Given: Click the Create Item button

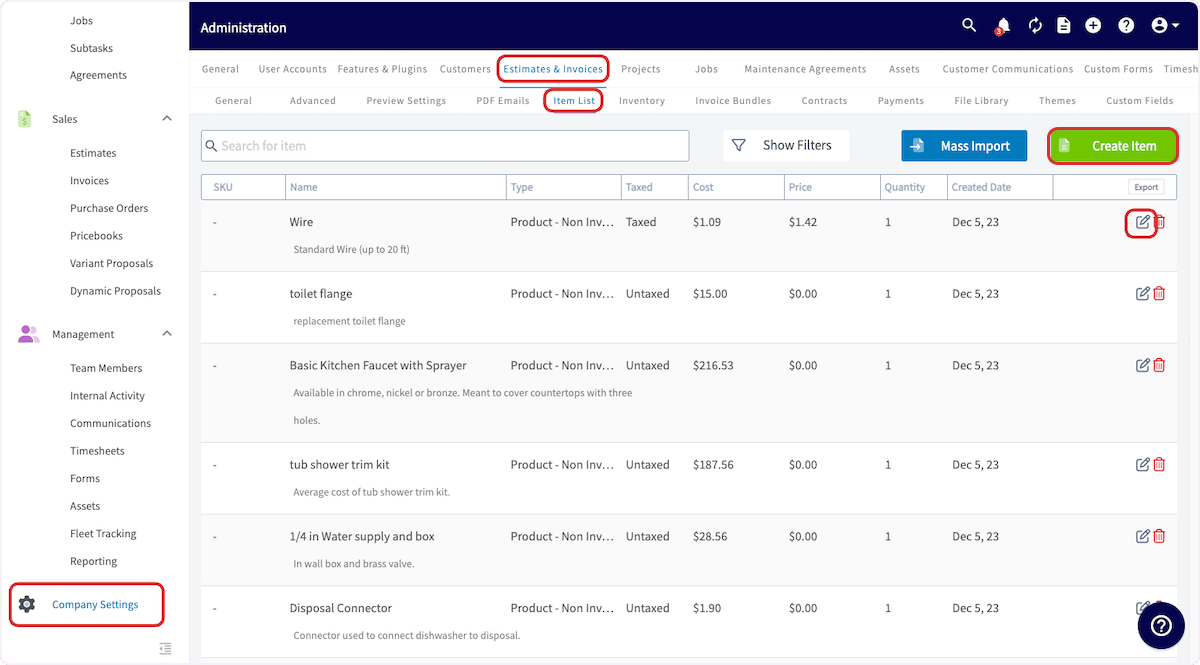Looking at the screenshot, I should tap(1112, 146).
